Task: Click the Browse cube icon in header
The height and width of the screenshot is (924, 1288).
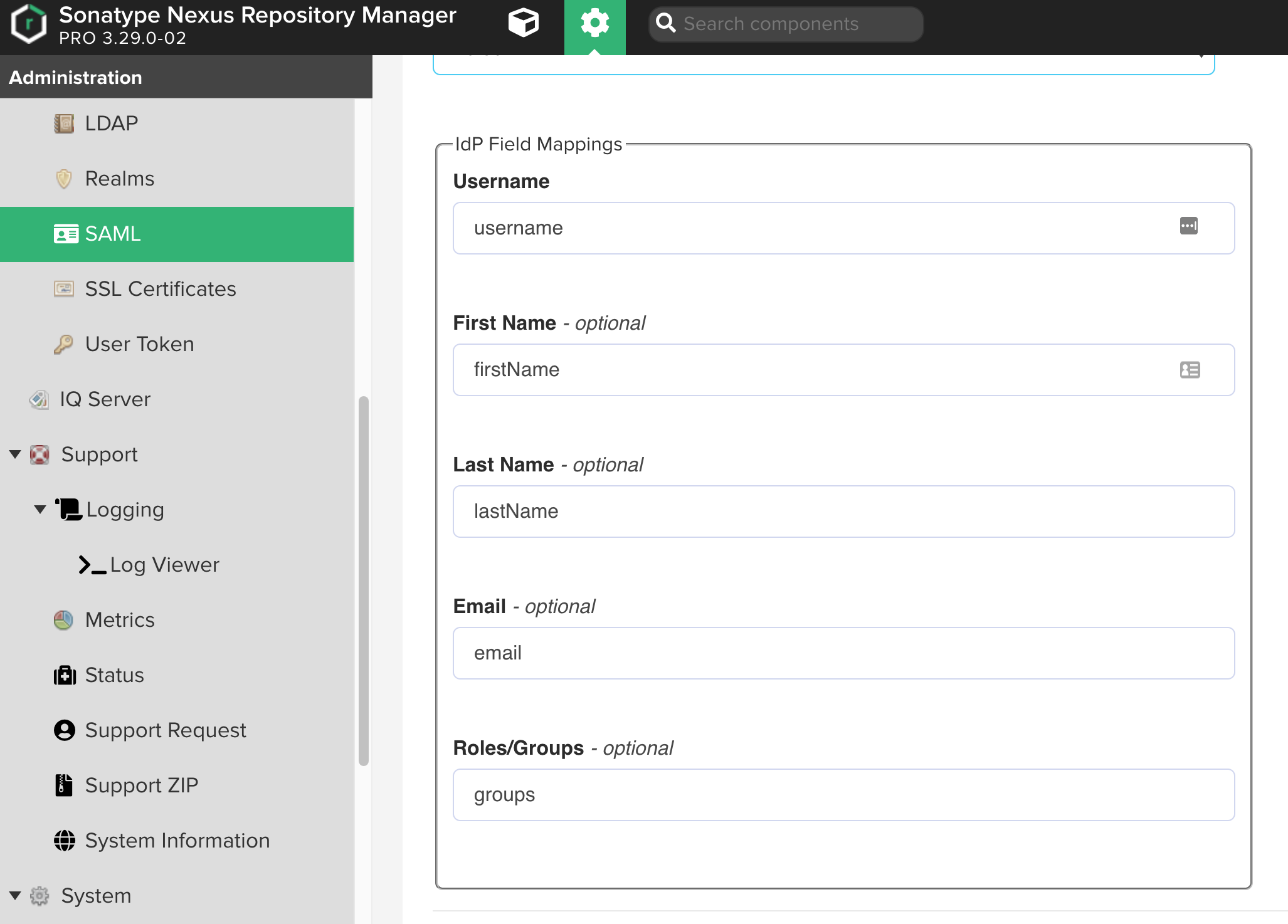Action: 523,24
